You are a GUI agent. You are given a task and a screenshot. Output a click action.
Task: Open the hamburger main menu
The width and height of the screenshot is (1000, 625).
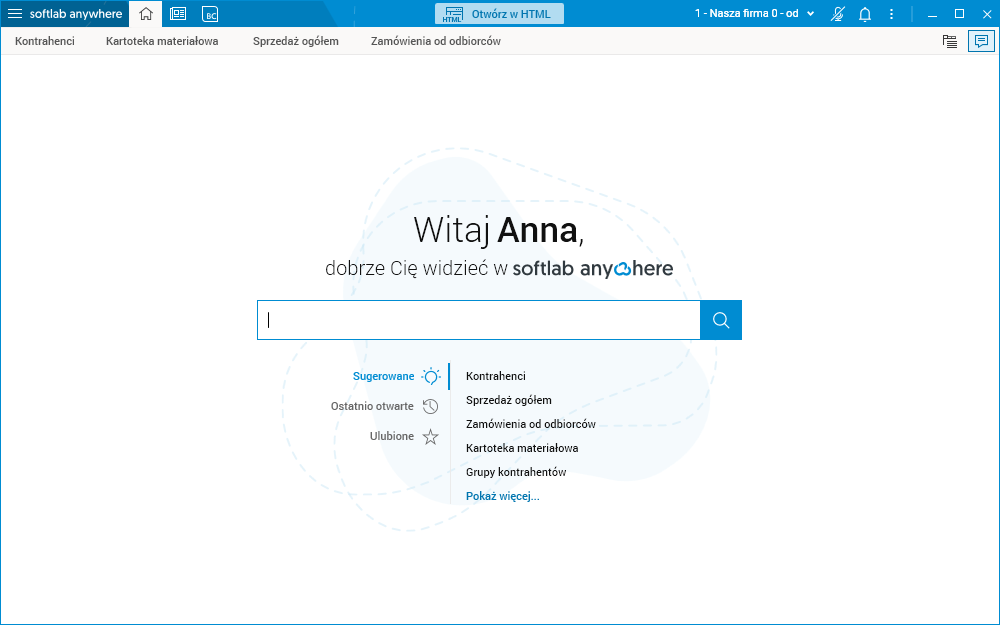tap(15, 13)
